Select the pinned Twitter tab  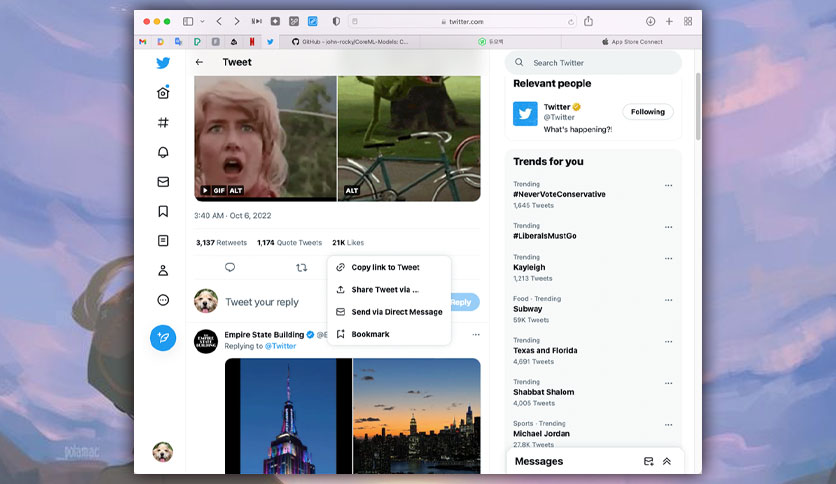[270, 42]
